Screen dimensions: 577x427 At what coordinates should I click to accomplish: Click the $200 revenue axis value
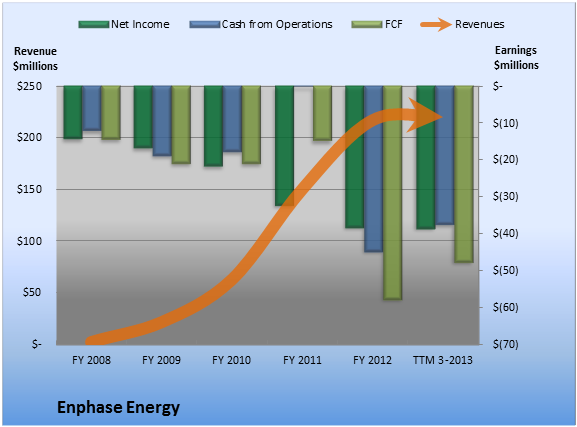click(x=29, y=137)
